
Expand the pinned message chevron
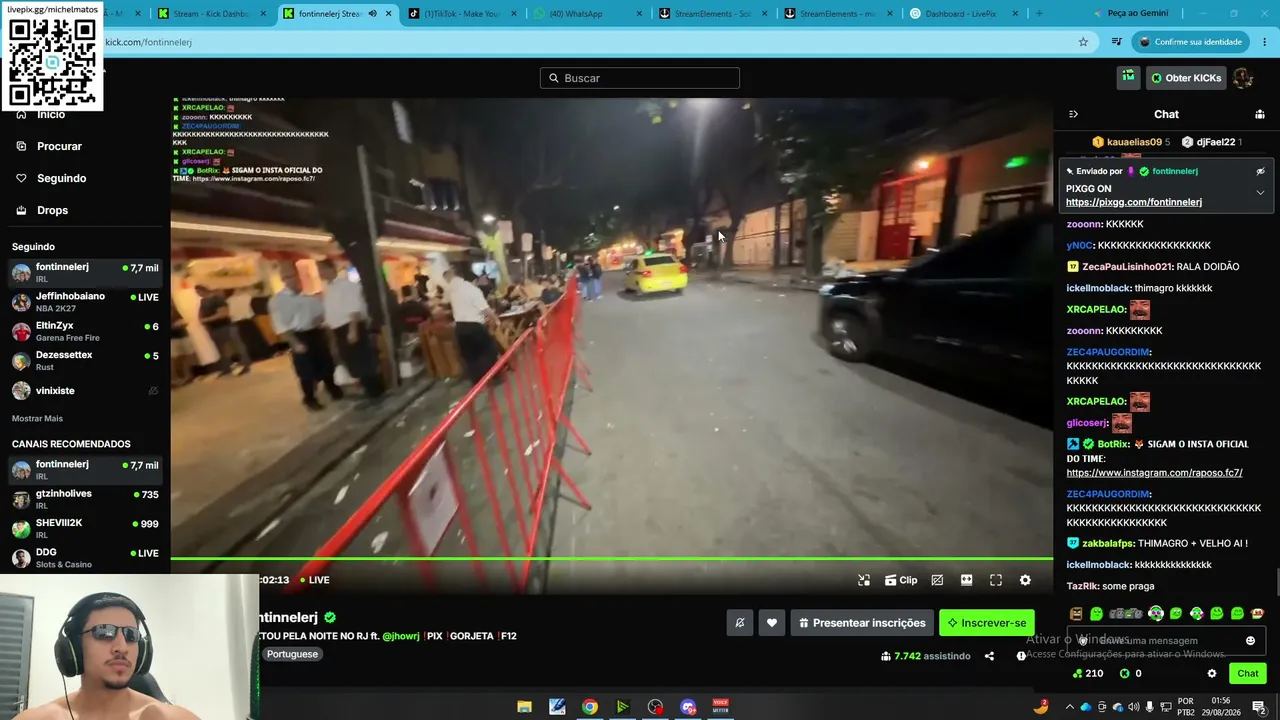1261,193
